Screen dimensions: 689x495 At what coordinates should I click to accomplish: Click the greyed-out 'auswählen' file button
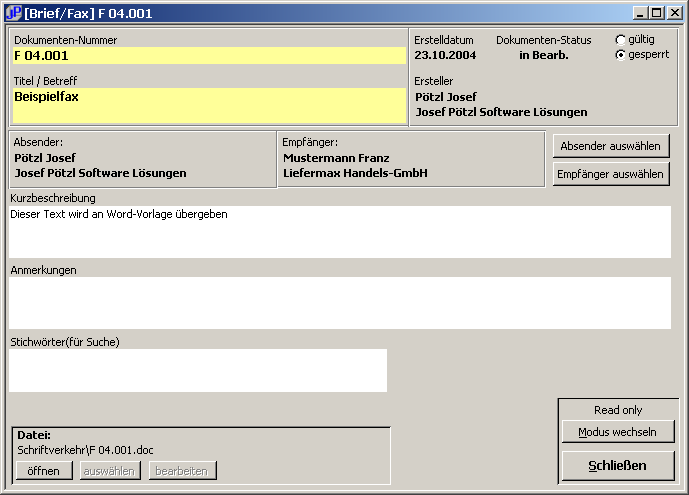(x=110, y=471)
